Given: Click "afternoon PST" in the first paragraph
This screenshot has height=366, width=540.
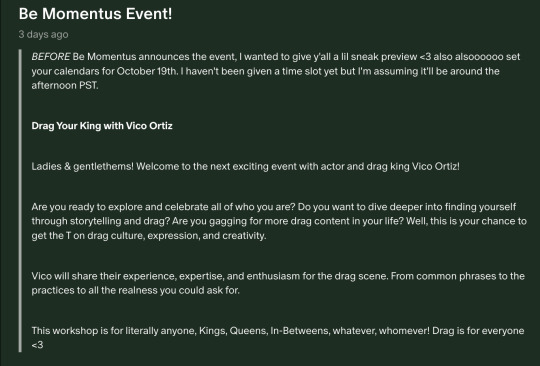Looking at the screenshot, I should pyautogui.click(x=64, y=85).
